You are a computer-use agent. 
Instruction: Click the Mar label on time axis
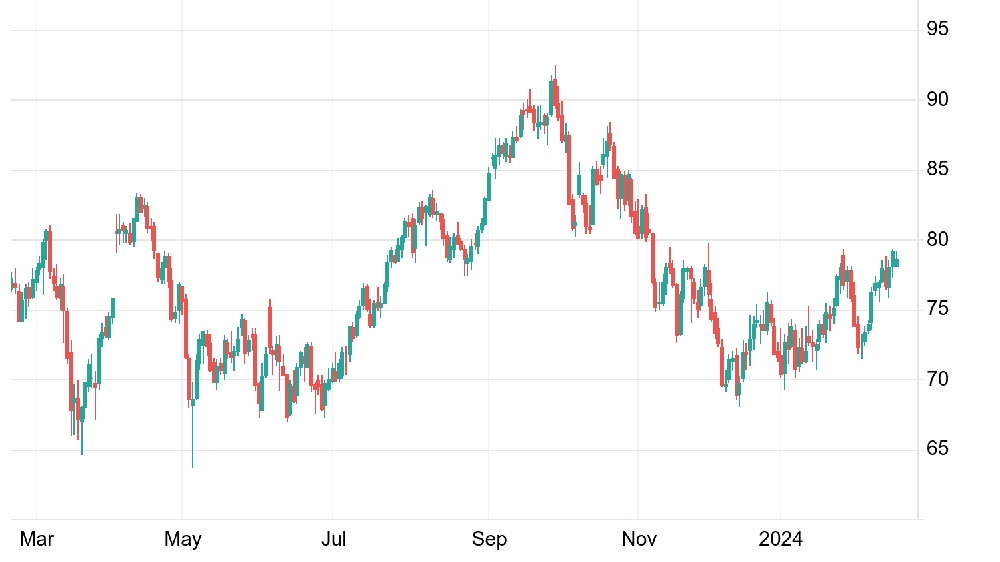tap(36, 539)
